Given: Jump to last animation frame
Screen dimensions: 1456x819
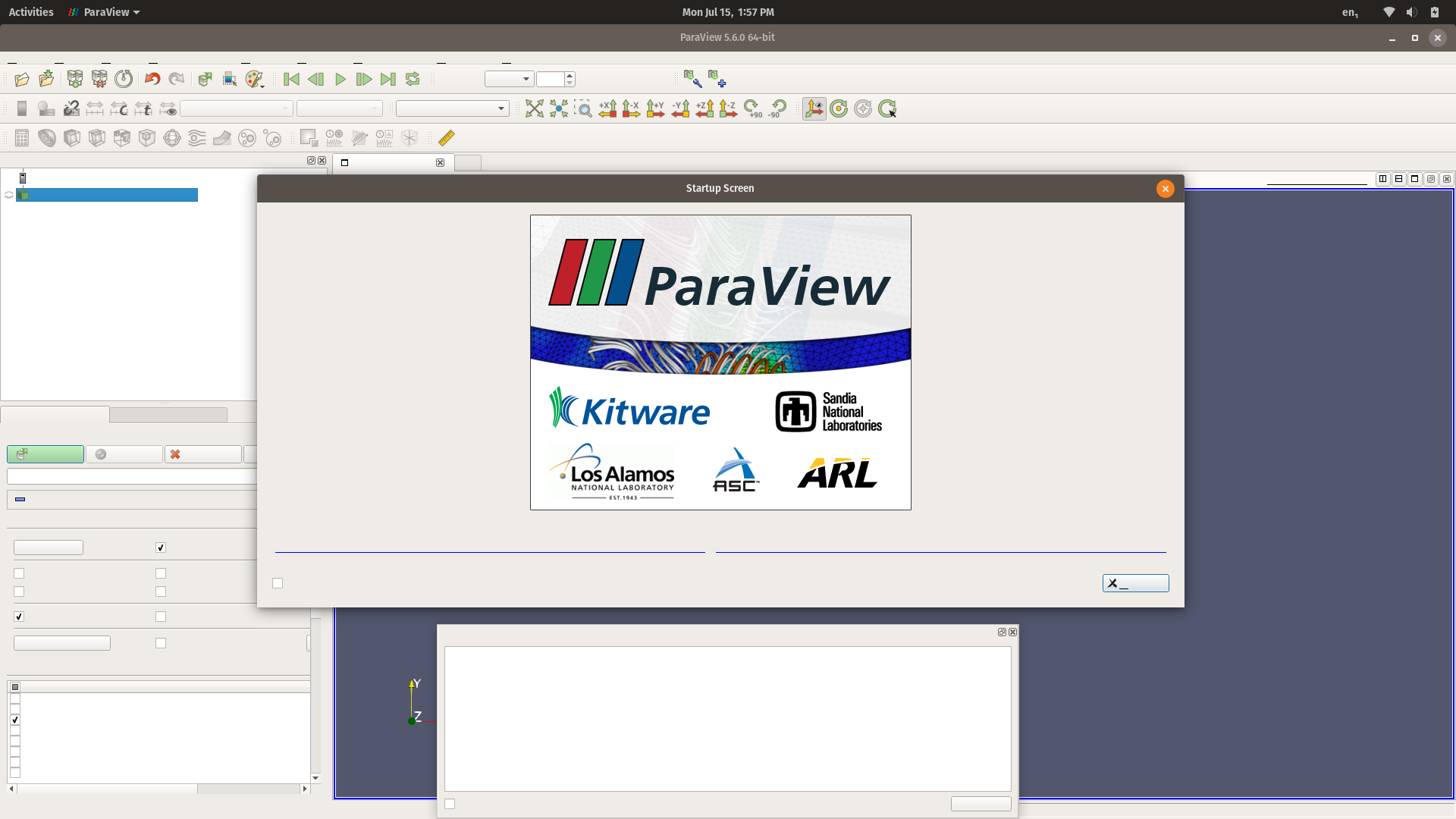Looking at the screenshot, I should click(x=388, y=79).
